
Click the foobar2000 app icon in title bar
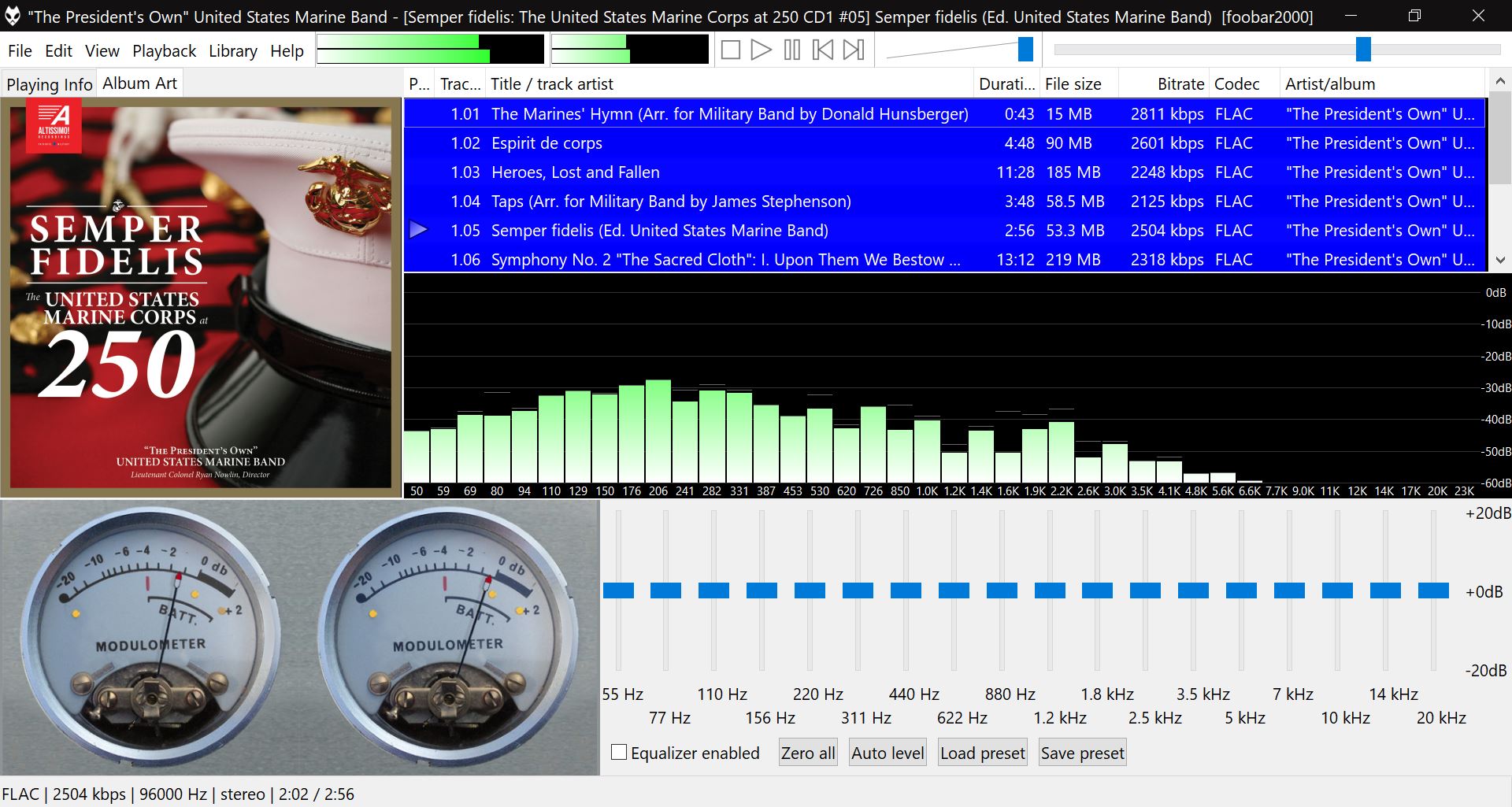pos(13,16)
